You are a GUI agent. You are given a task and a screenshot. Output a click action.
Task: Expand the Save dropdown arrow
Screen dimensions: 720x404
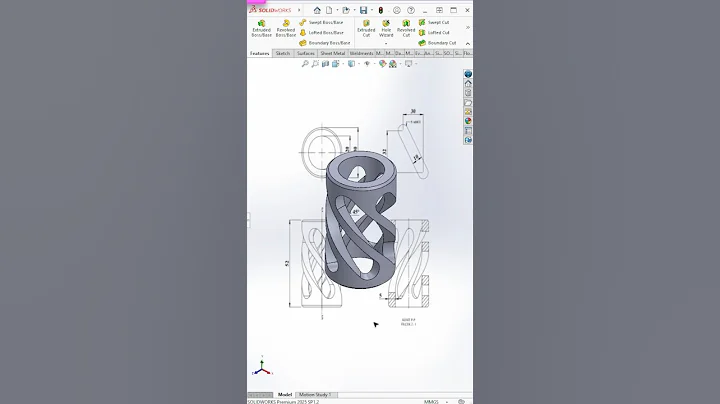[371, 10]
